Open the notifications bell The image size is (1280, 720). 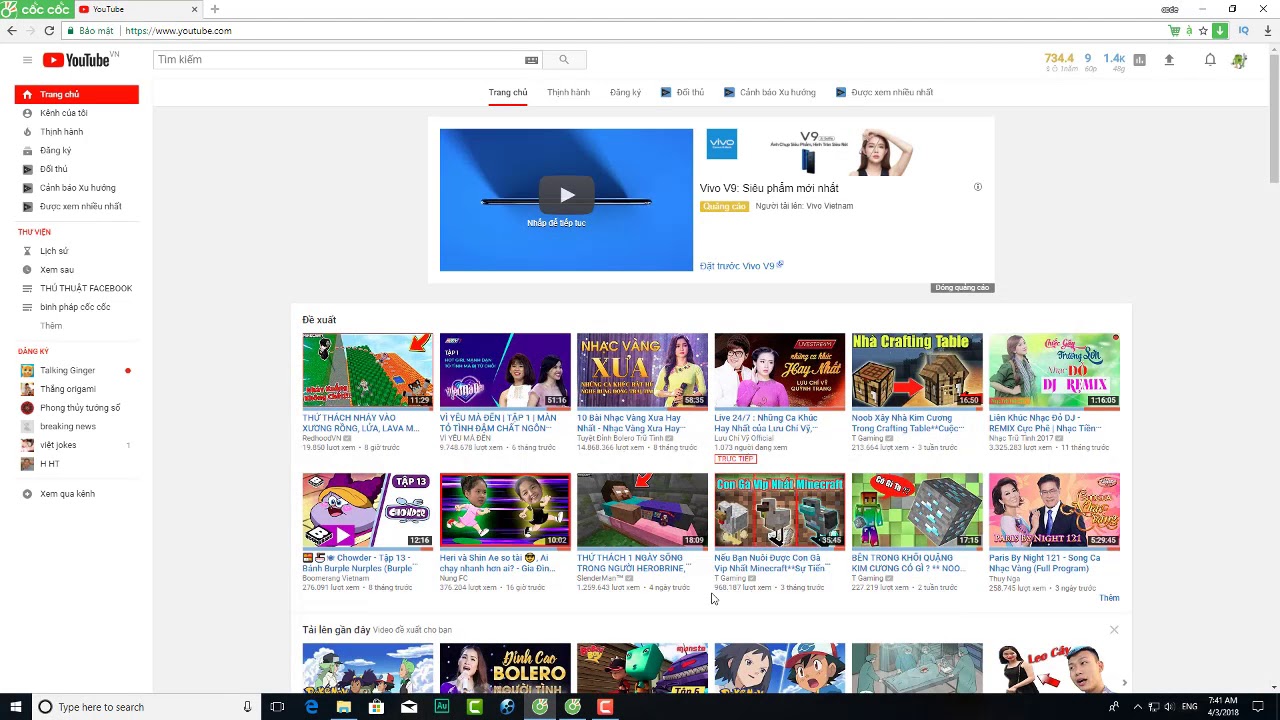click(1210, 60)
